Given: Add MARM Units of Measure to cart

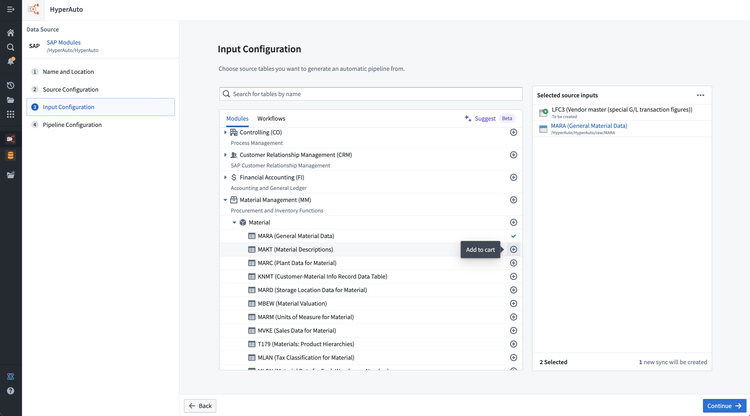Looking at the screenshot, I should [x=513, y=317].
